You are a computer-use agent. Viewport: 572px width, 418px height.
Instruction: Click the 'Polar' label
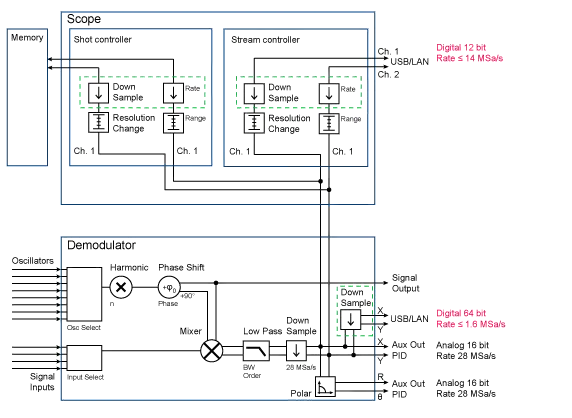[301, 394]
